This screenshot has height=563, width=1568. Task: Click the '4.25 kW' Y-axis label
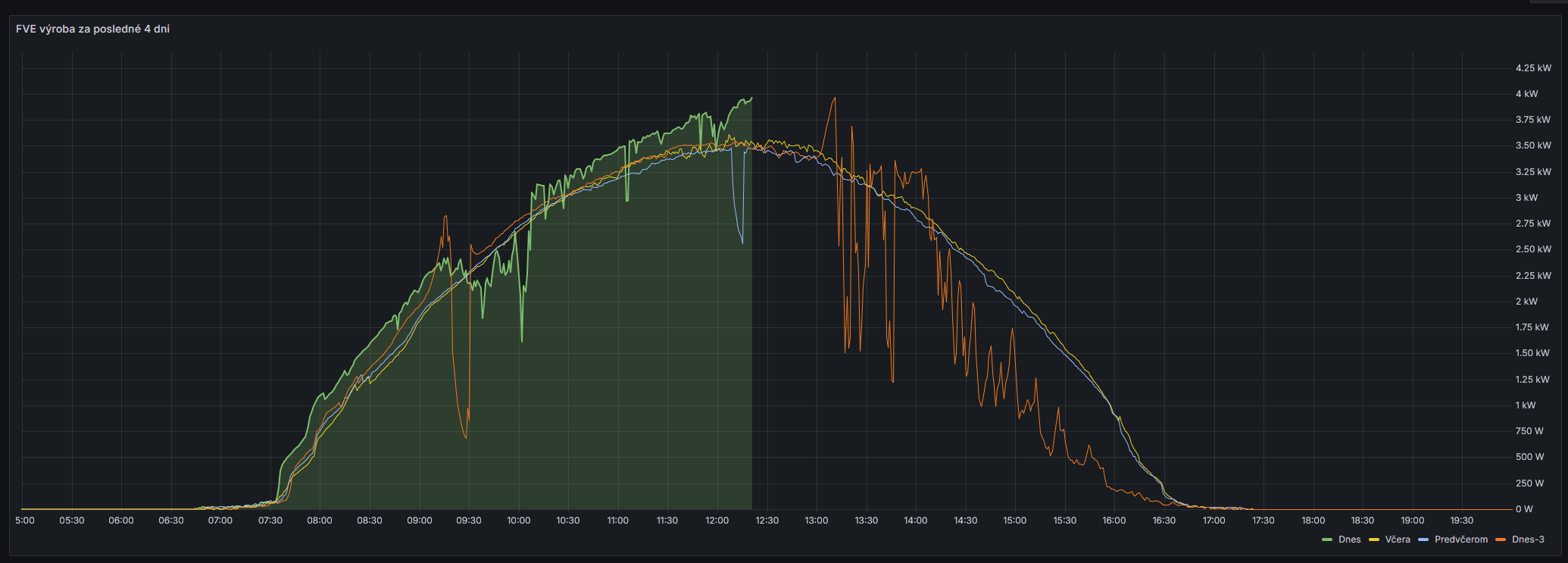[1533, 68]
